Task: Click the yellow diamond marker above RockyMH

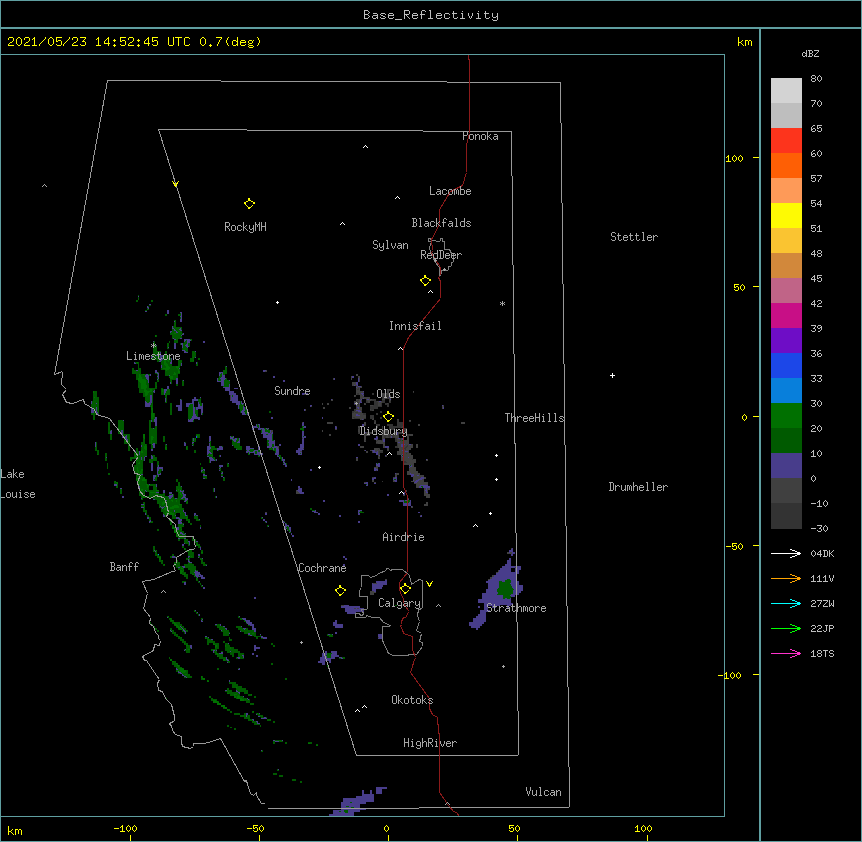Action: [x=249, y=204]
